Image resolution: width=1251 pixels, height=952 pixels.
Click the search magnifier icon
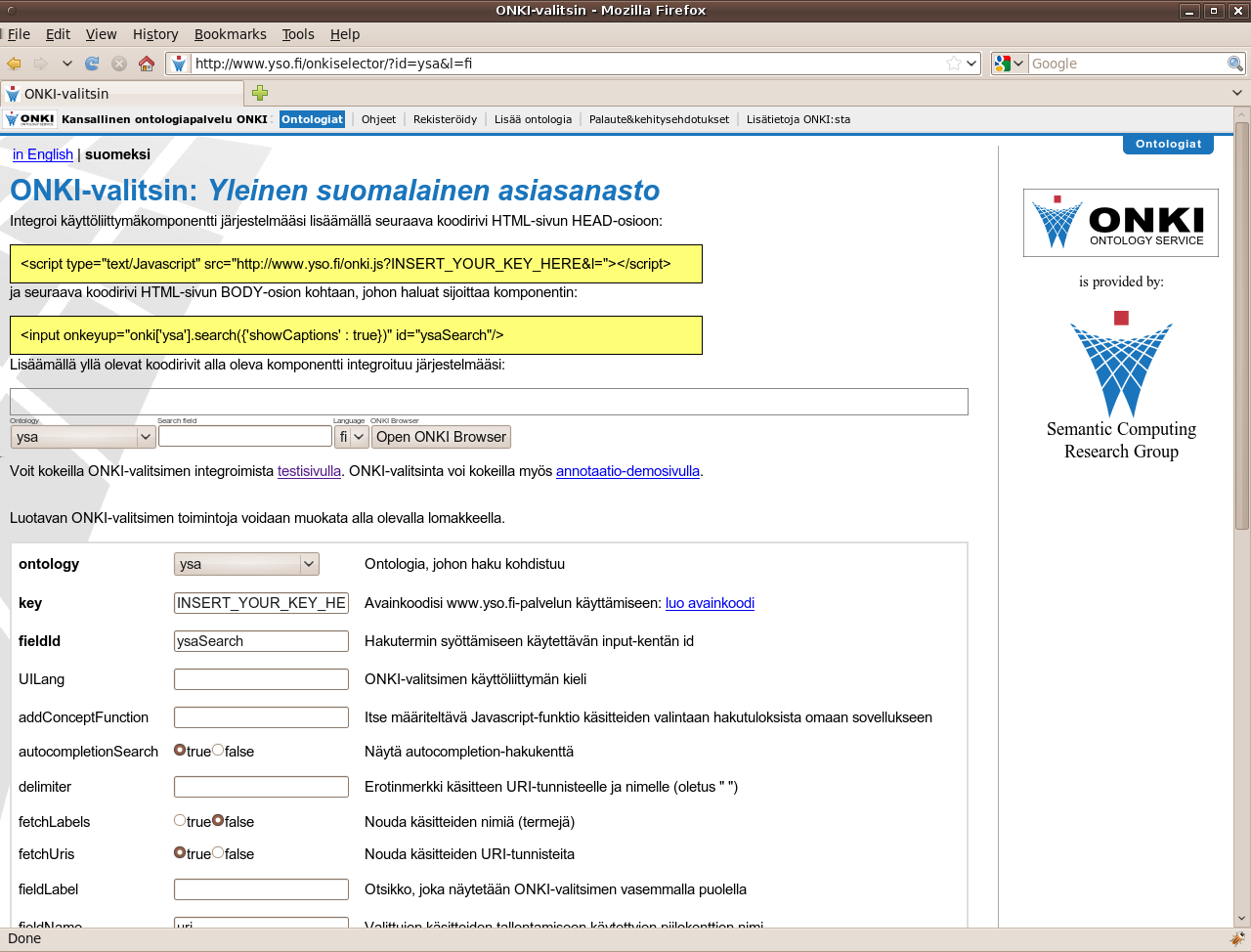[x=1235, y=64]
